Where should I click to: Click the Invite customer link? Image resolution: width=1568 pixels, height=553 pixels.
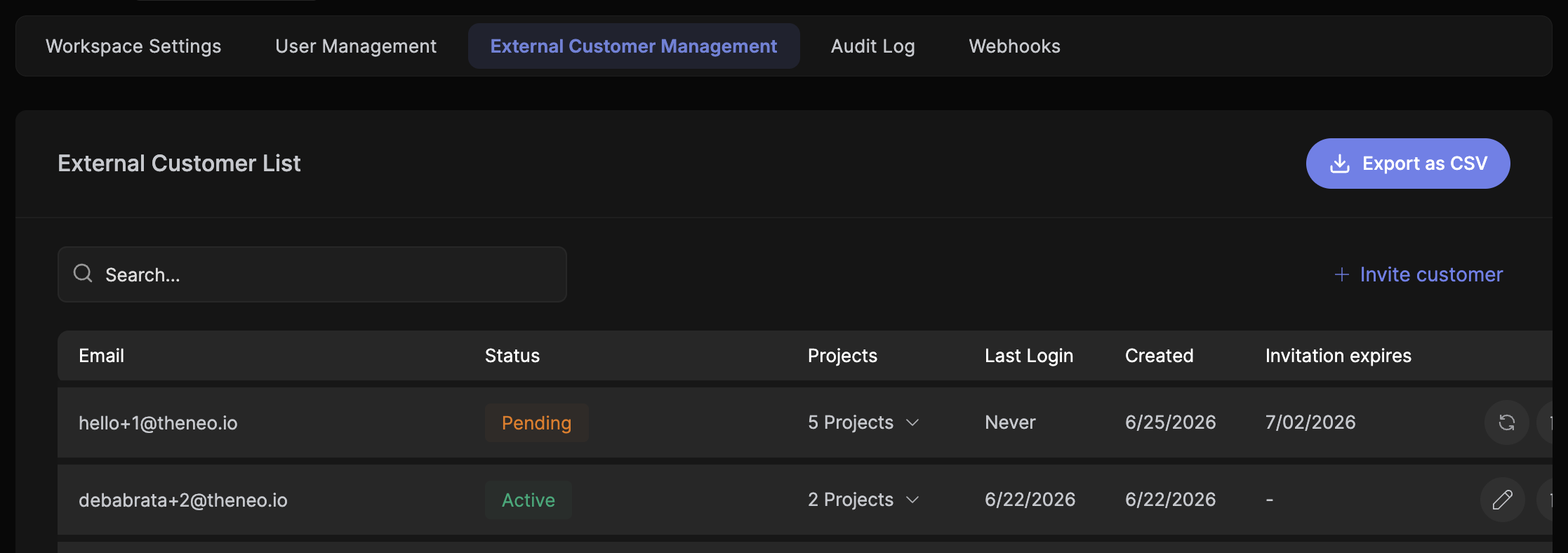point(1418,274)
